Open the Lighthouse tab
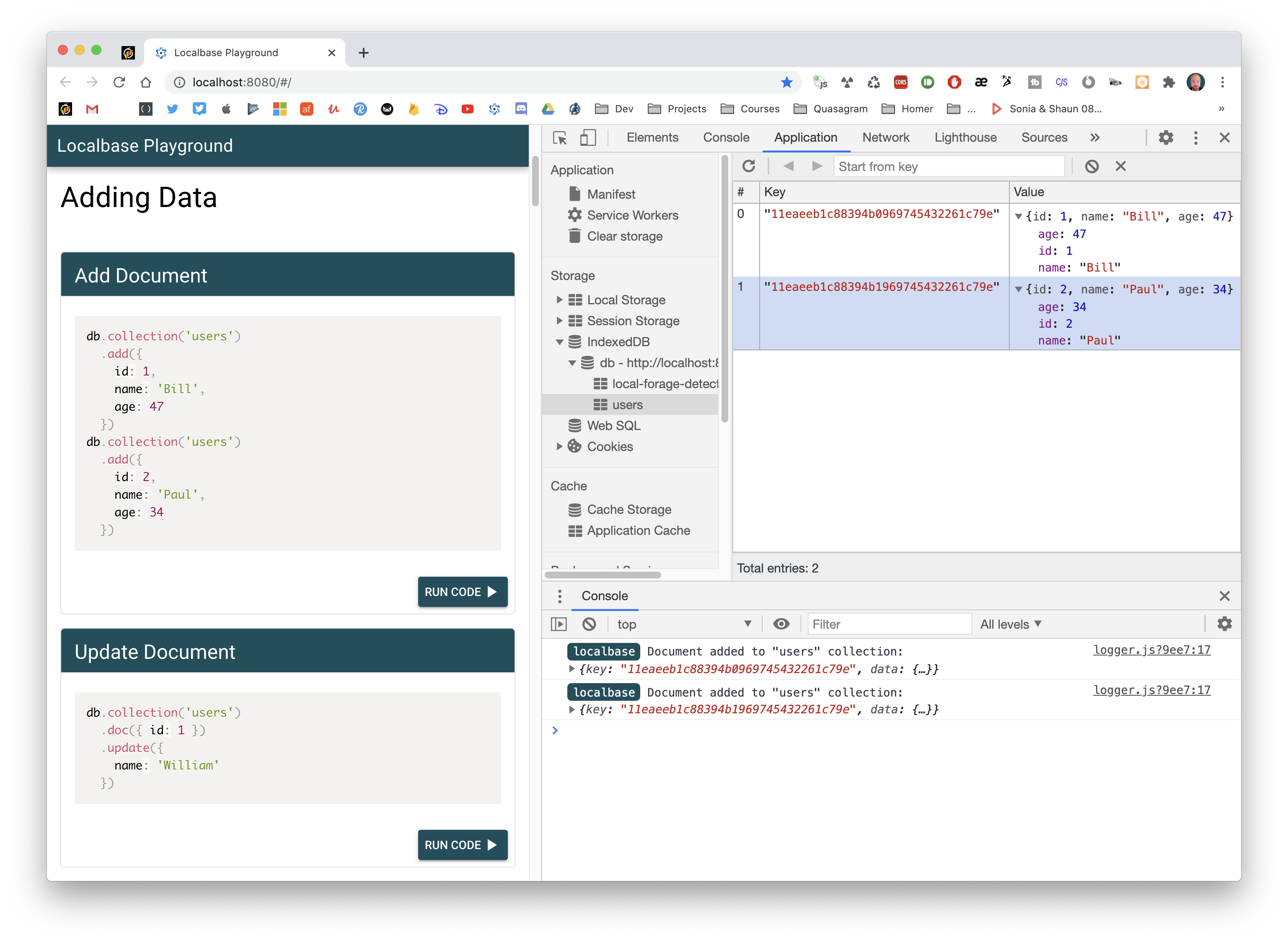This screenshot has height=943, width=1288. point(965,137)
